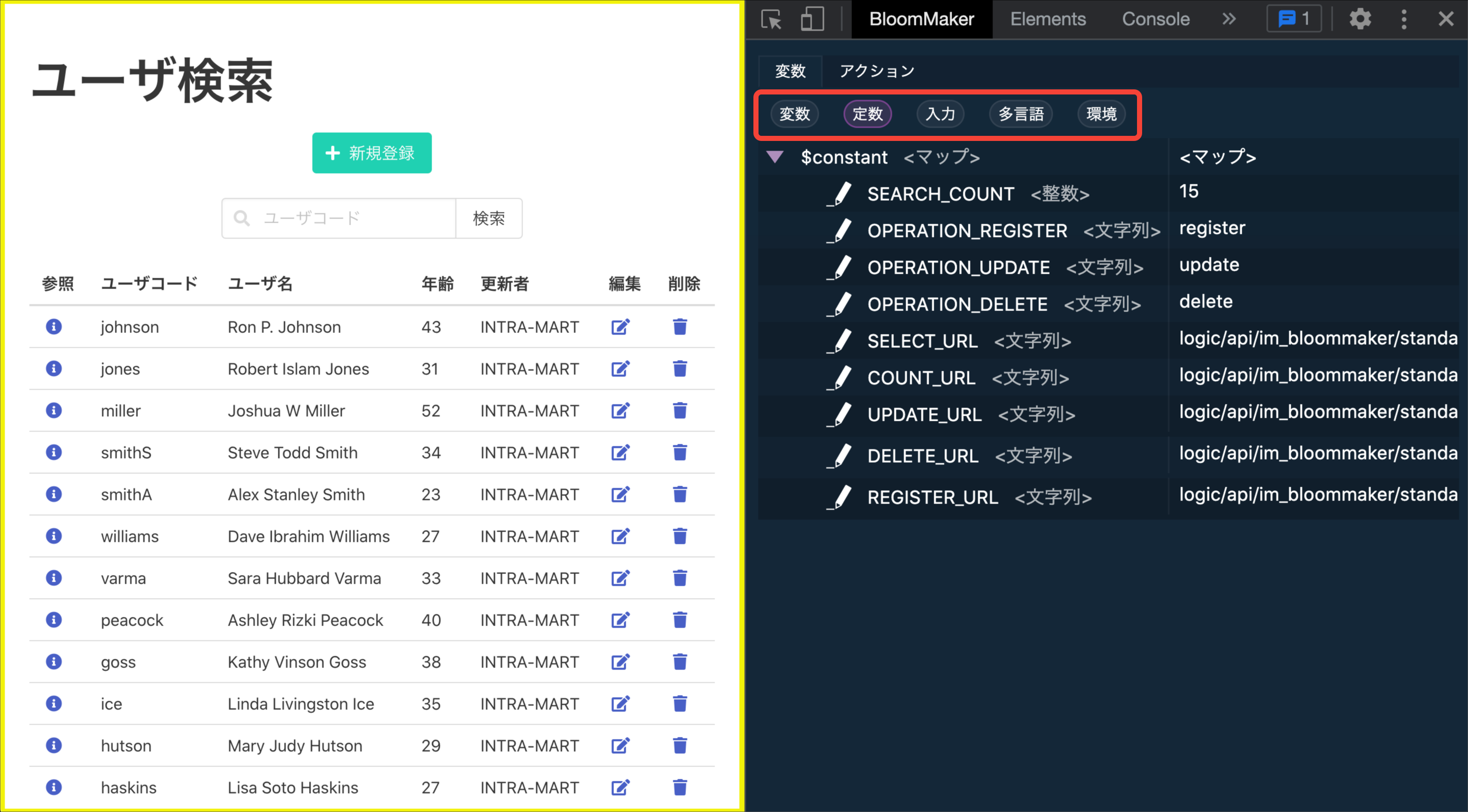Click the 新規登録 button
Image resolution: width=1468 pixels, height=812 pixels.
pyautogui.click(x=371, y=153)
